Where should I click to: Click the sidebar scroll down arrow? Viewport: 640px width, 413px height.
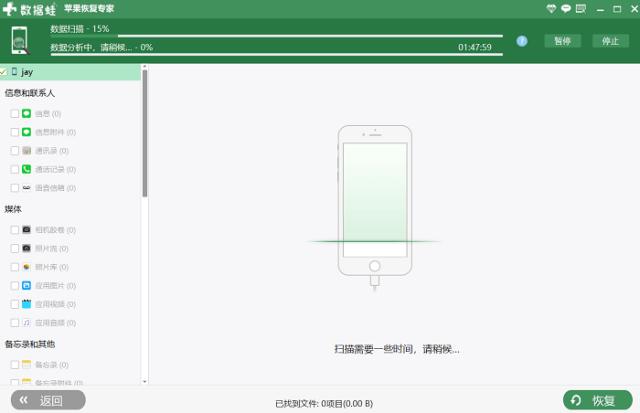coord(144,382)
